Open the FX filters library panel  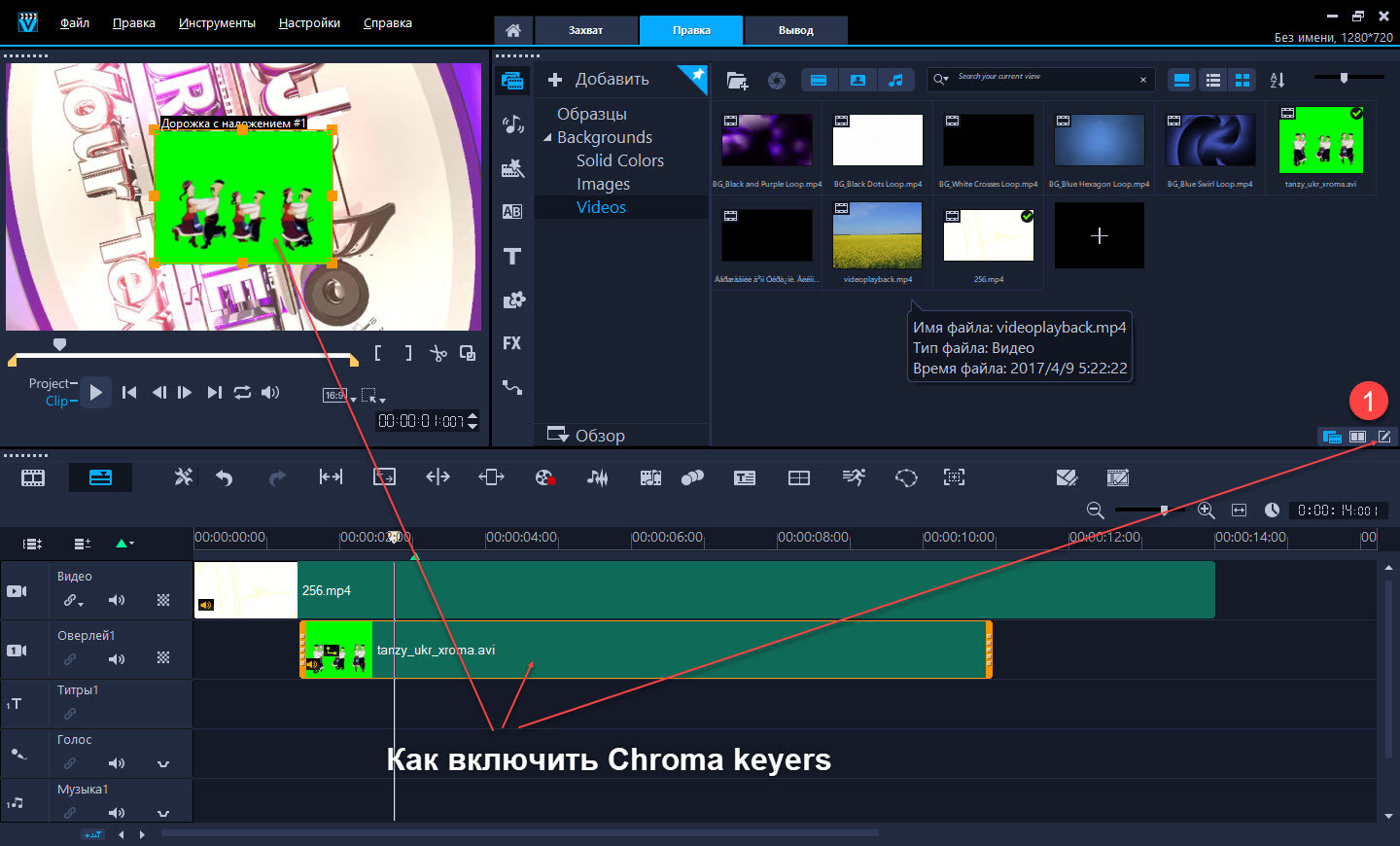[512, 343]
